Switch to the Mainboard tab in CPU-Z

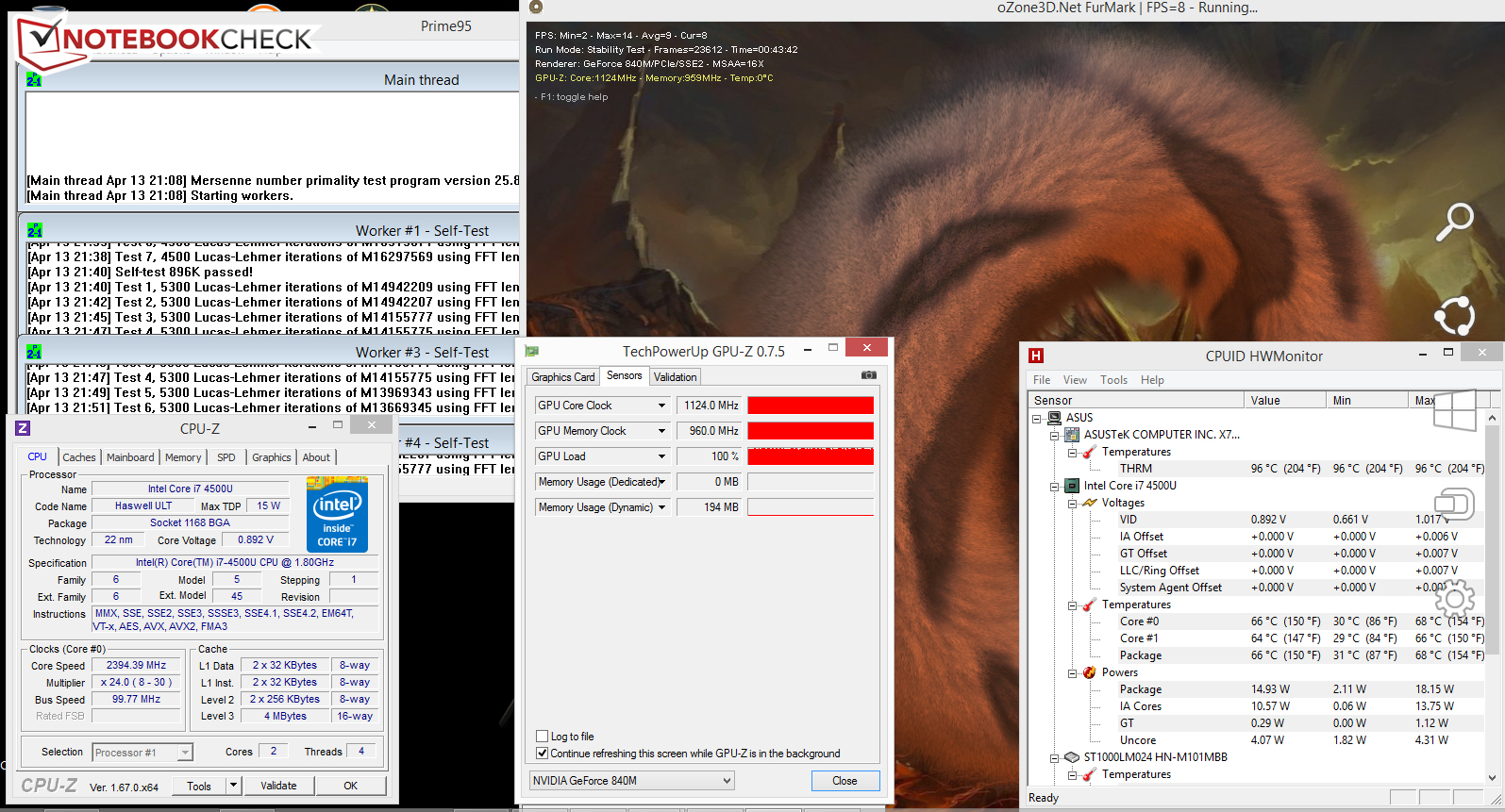(x=130, y=457)
